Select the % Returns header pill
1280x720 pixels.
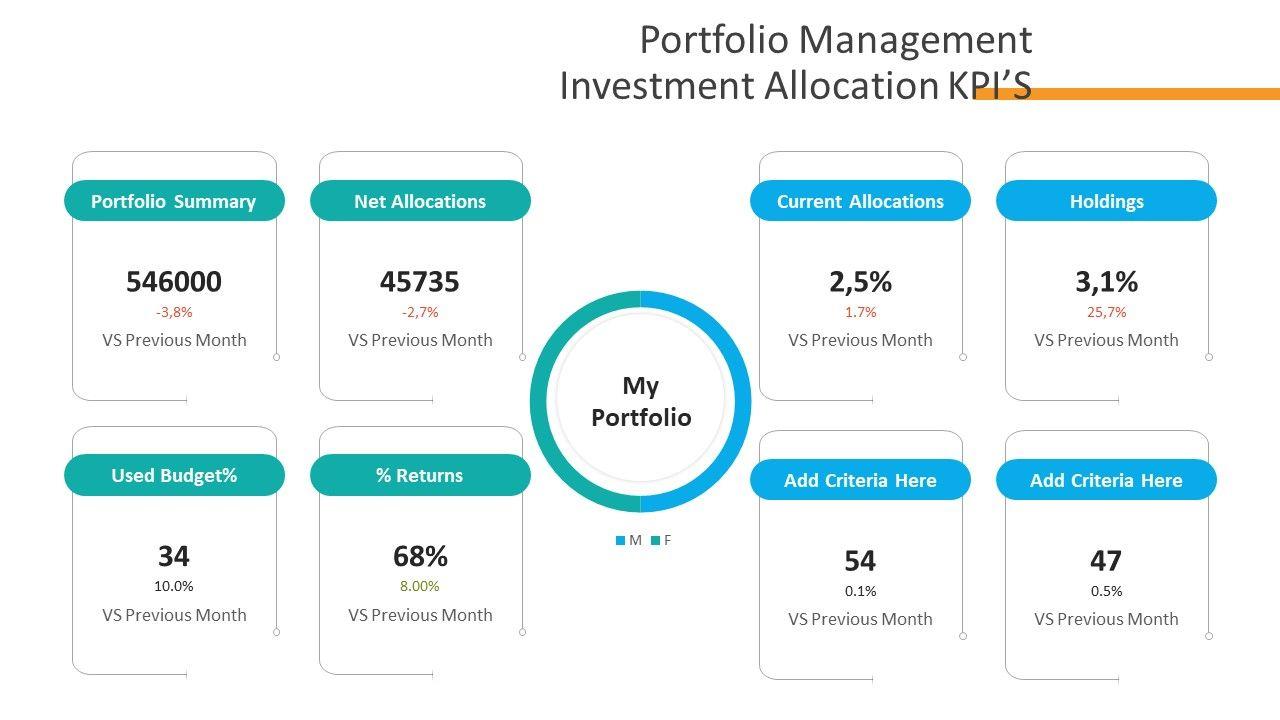coord(420,475)
